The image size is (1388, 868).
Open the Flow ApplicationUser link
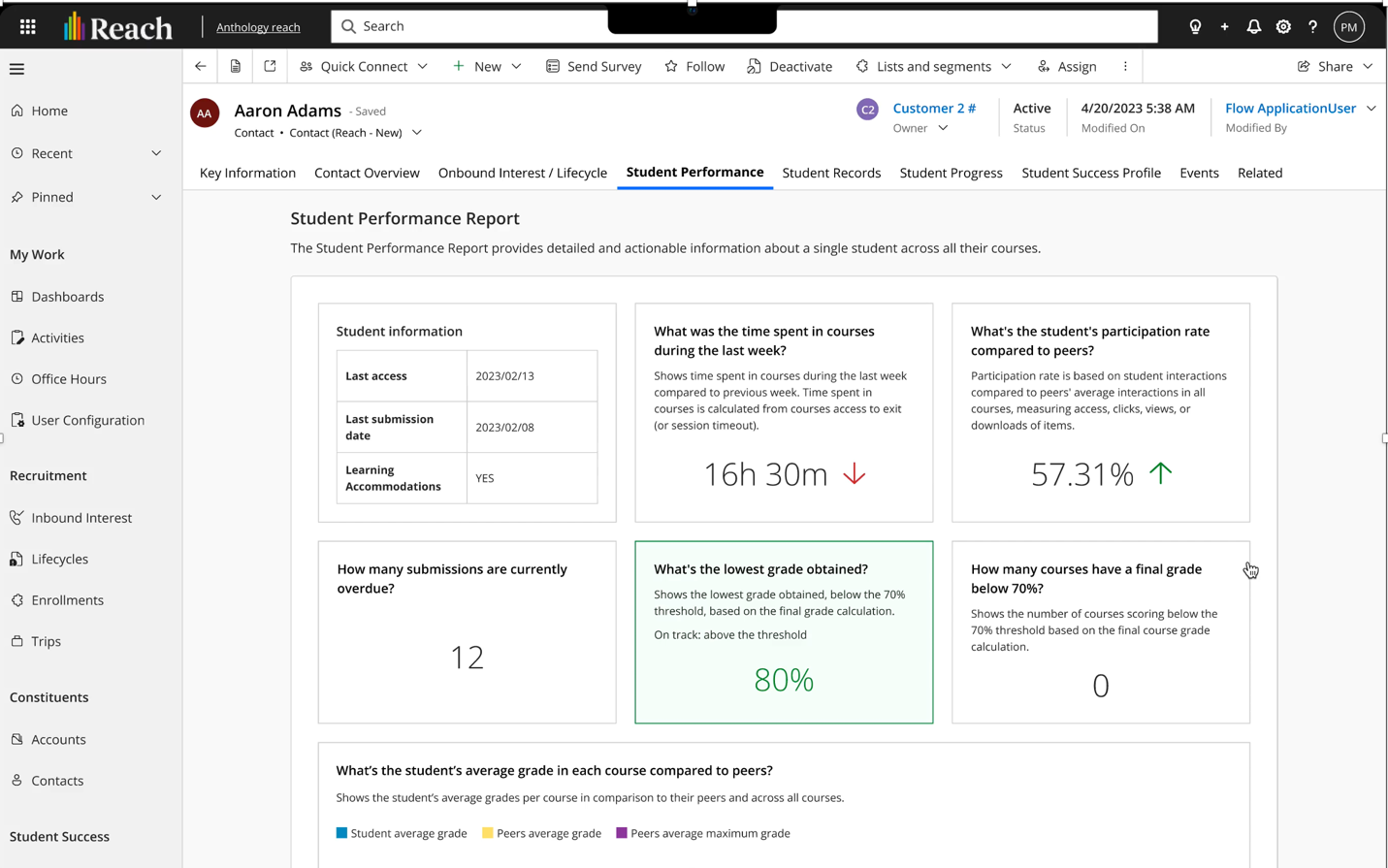pyautogui.click(x=1291, y=109)
